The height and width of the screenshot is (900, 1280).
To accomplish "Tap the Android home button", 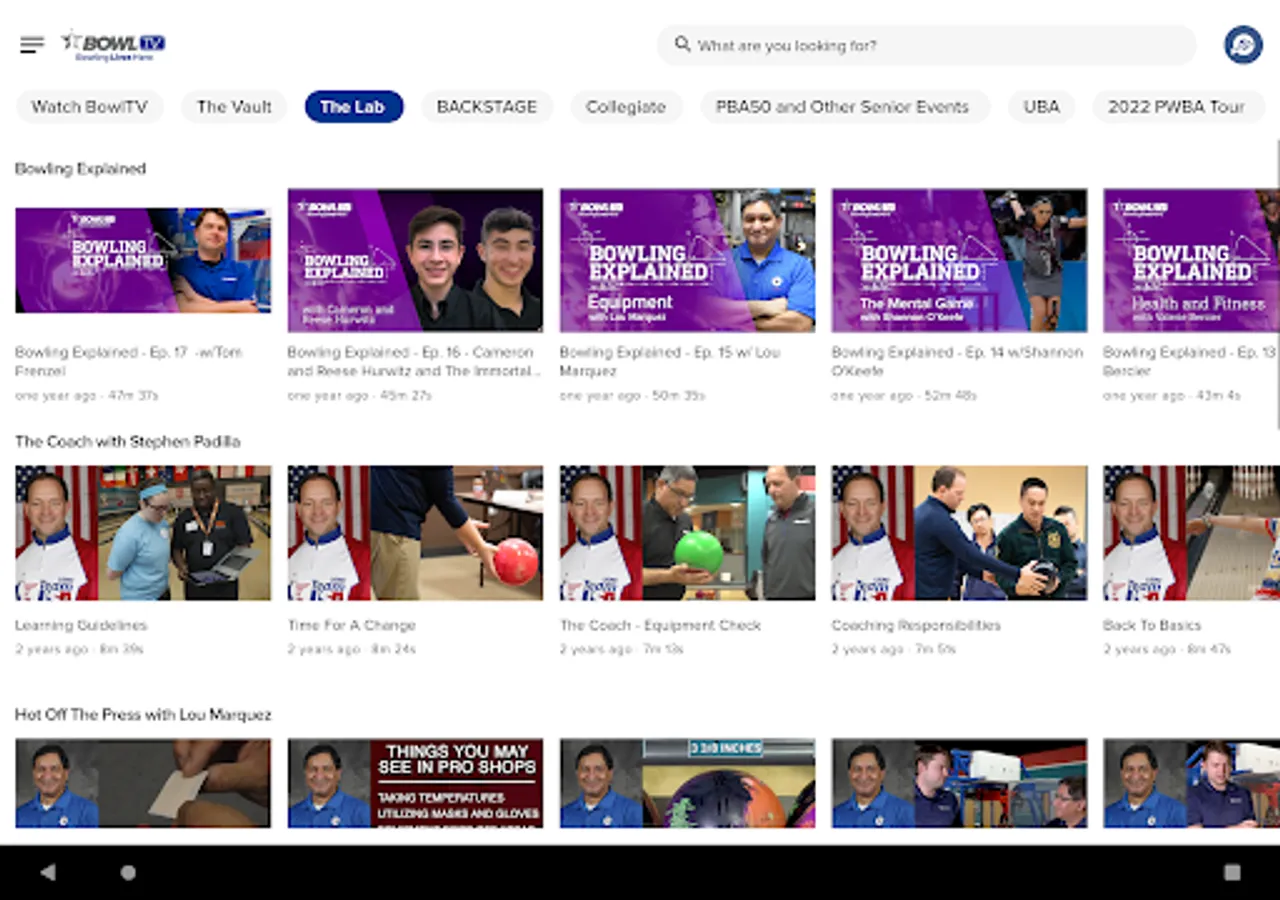I will (128, 872).
